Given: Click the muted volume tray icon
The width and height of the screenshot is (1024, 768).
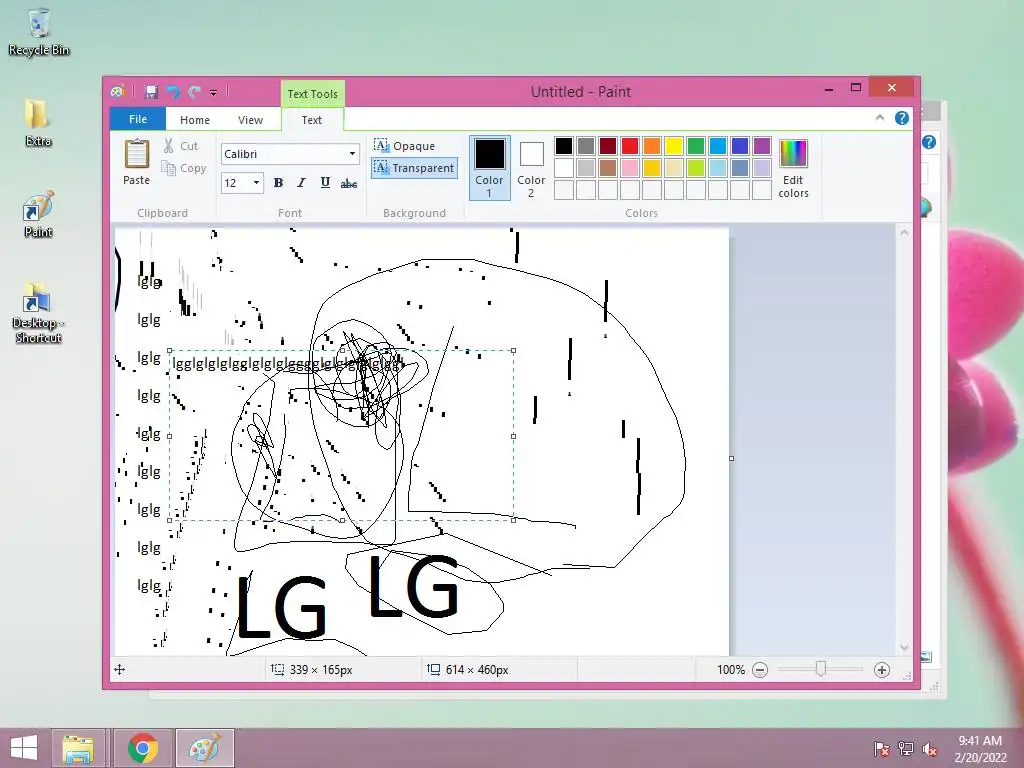Looking at the screenshot, I should point(930,749).
